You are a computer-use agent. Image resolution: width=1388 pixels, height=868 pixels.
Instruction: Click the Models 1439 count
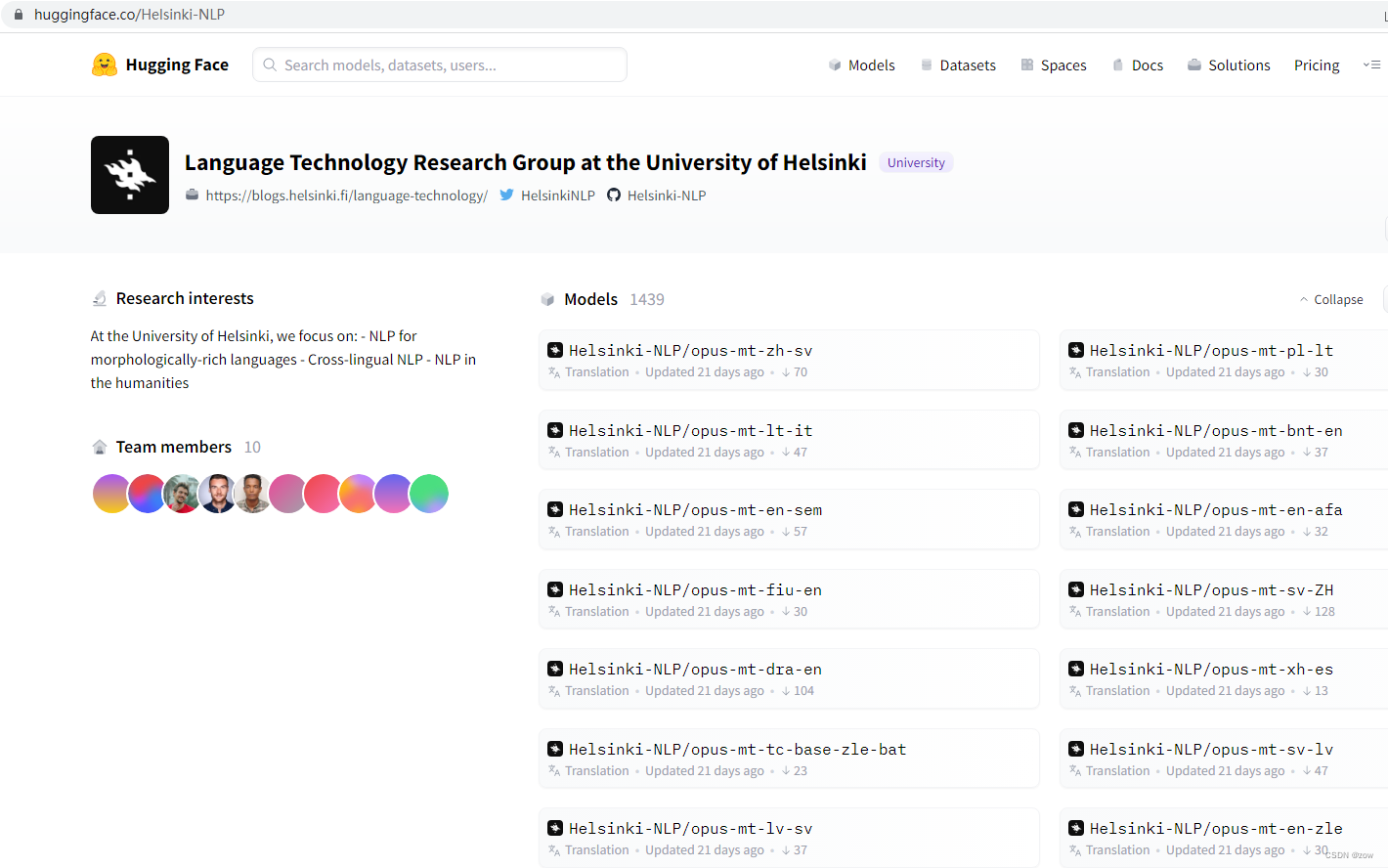click(647, 299)
